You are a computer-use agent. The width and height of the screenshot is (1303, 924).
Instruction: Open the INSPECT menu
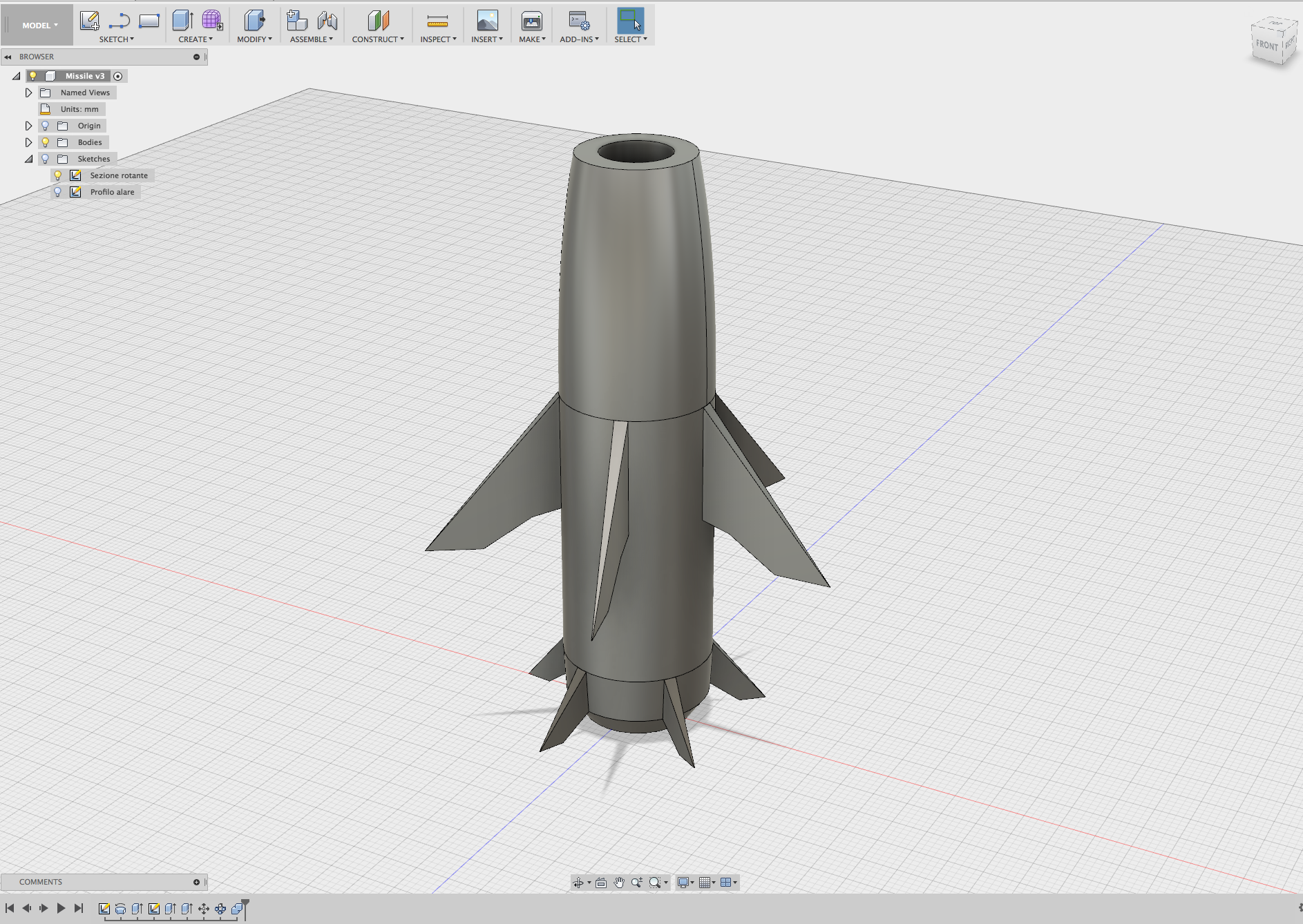pyautogui.click(x=438, y=39)
